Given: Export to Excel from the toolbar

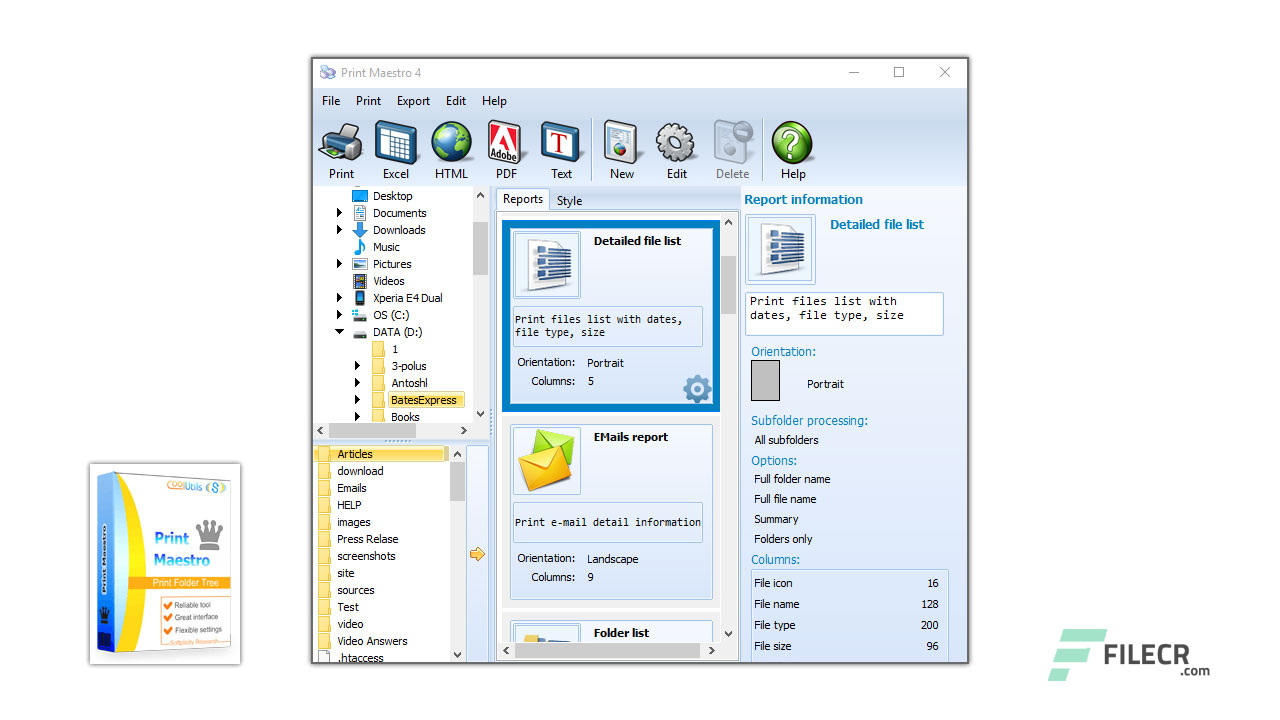Looking at the screenshot, I should (x=396, y=150).
